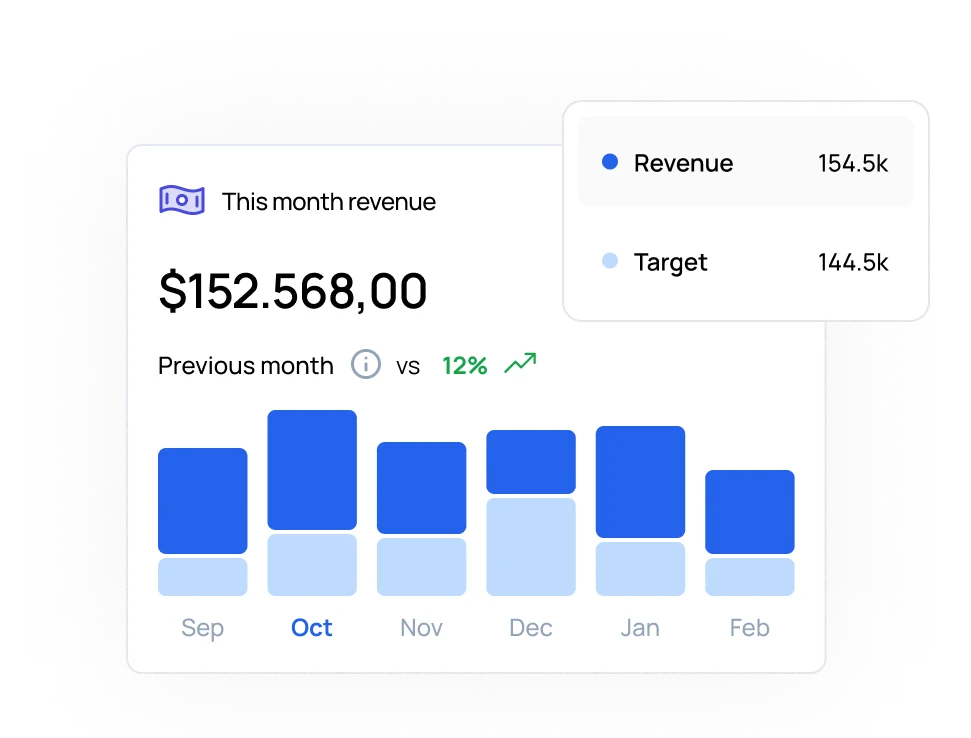Click the dark blue January revenue bar
The height and width of the screenshot is (738, 971).
pyautogui.click(x=640, y=482)
